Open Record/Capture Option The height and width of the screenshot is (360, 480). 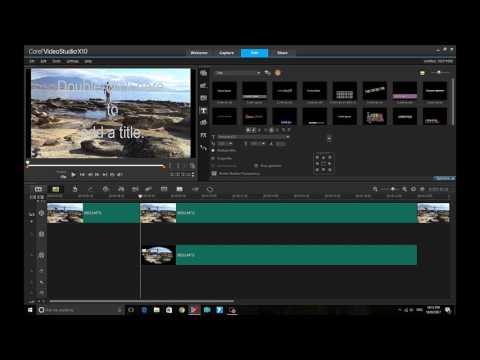click(105, 189)
